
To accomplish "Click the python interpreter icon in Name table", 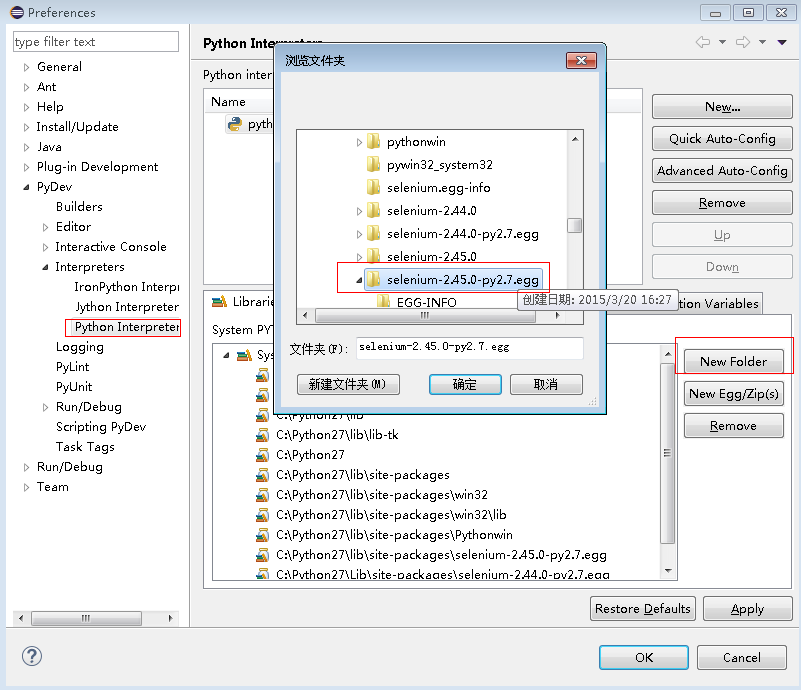I will [235, 124].
